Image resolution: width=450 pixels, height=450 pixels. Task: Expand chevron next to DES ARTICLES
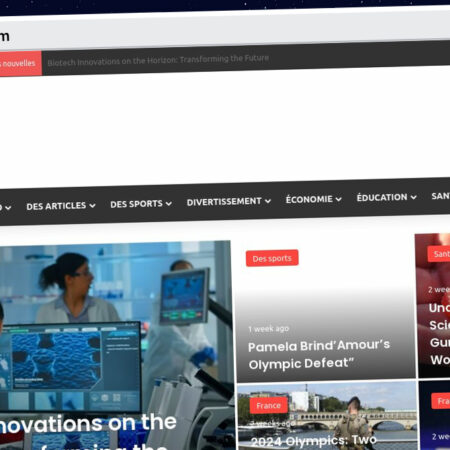(92, 206)
